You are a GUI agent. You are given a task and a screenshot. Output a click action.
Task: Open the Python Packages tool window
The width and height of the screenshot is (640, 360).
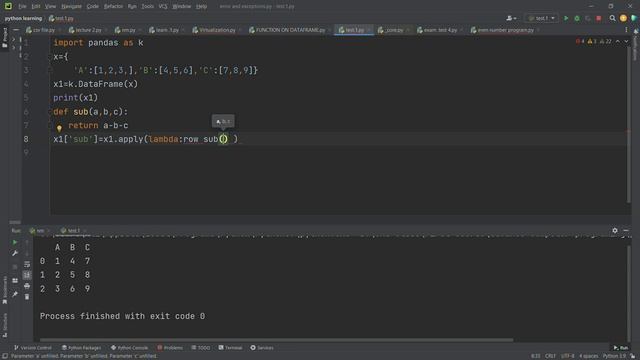(x=81, y=348)
